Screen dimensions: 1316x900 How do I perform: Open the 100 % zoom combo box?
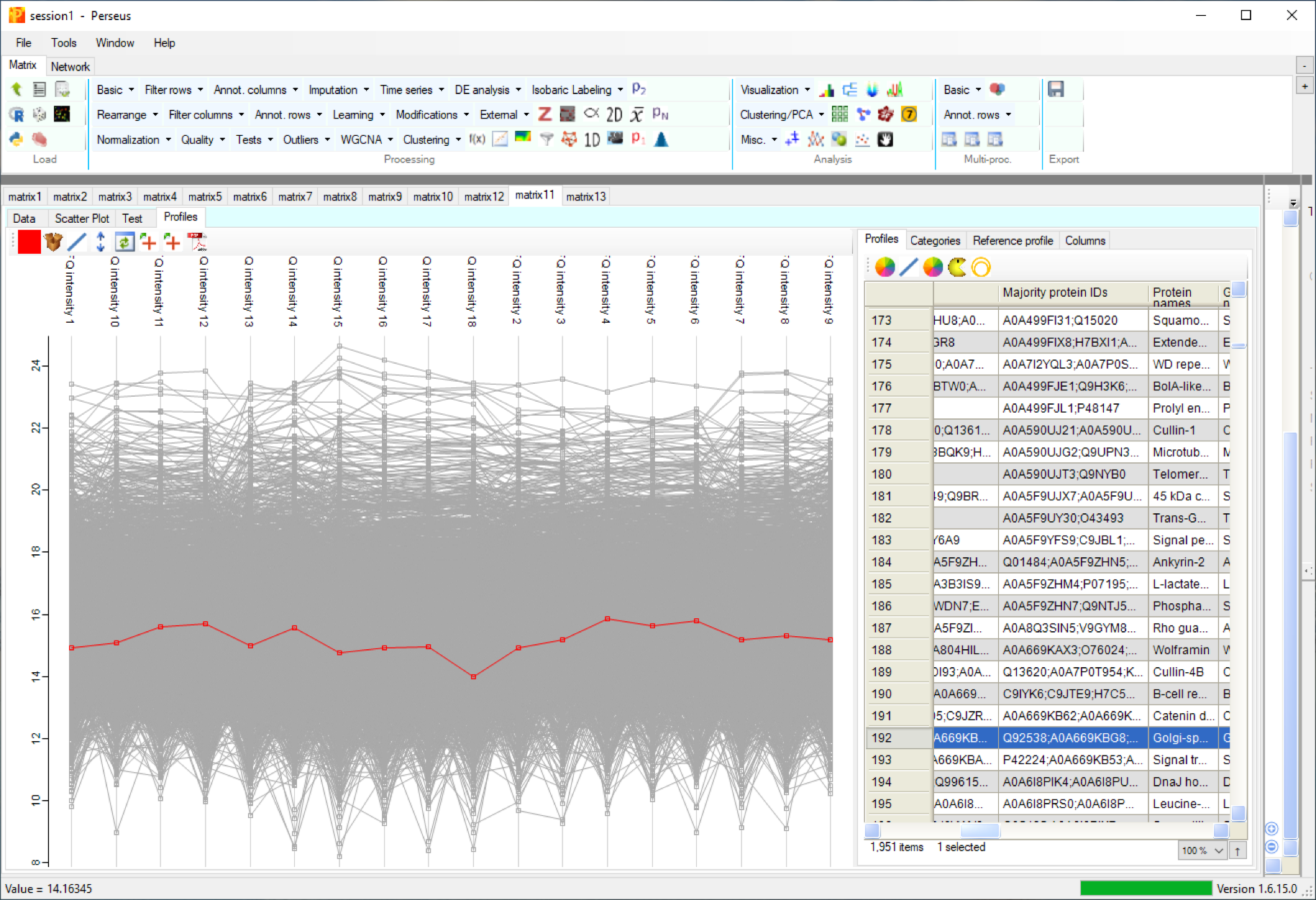pyautogui.click(x=1202, y=850)
